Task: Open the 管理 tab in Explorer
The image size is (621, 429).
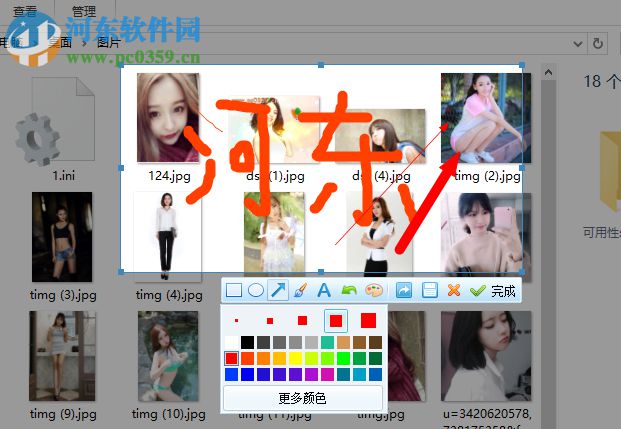Action: click(84, 11)
